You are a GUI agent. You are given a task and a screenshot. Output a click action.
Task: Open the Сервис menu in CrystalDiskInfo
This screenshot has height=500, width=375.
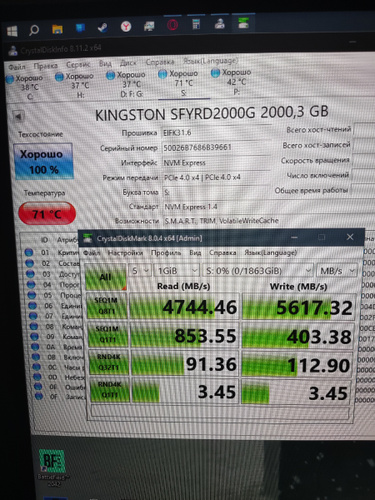(x=78, y=64)
